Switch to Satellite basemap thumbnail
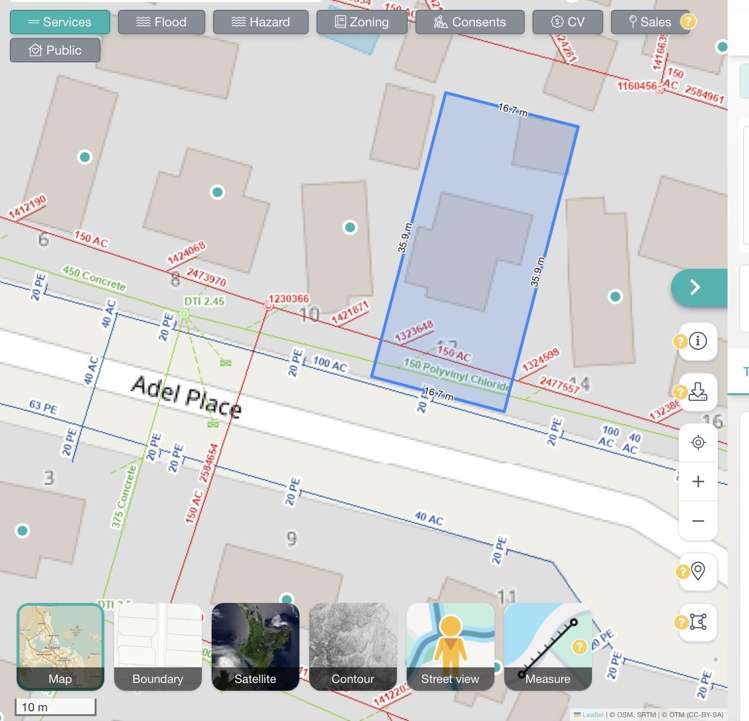Image resolution: width=749 pixels, height=721 pixels. [x=255, y=646]
